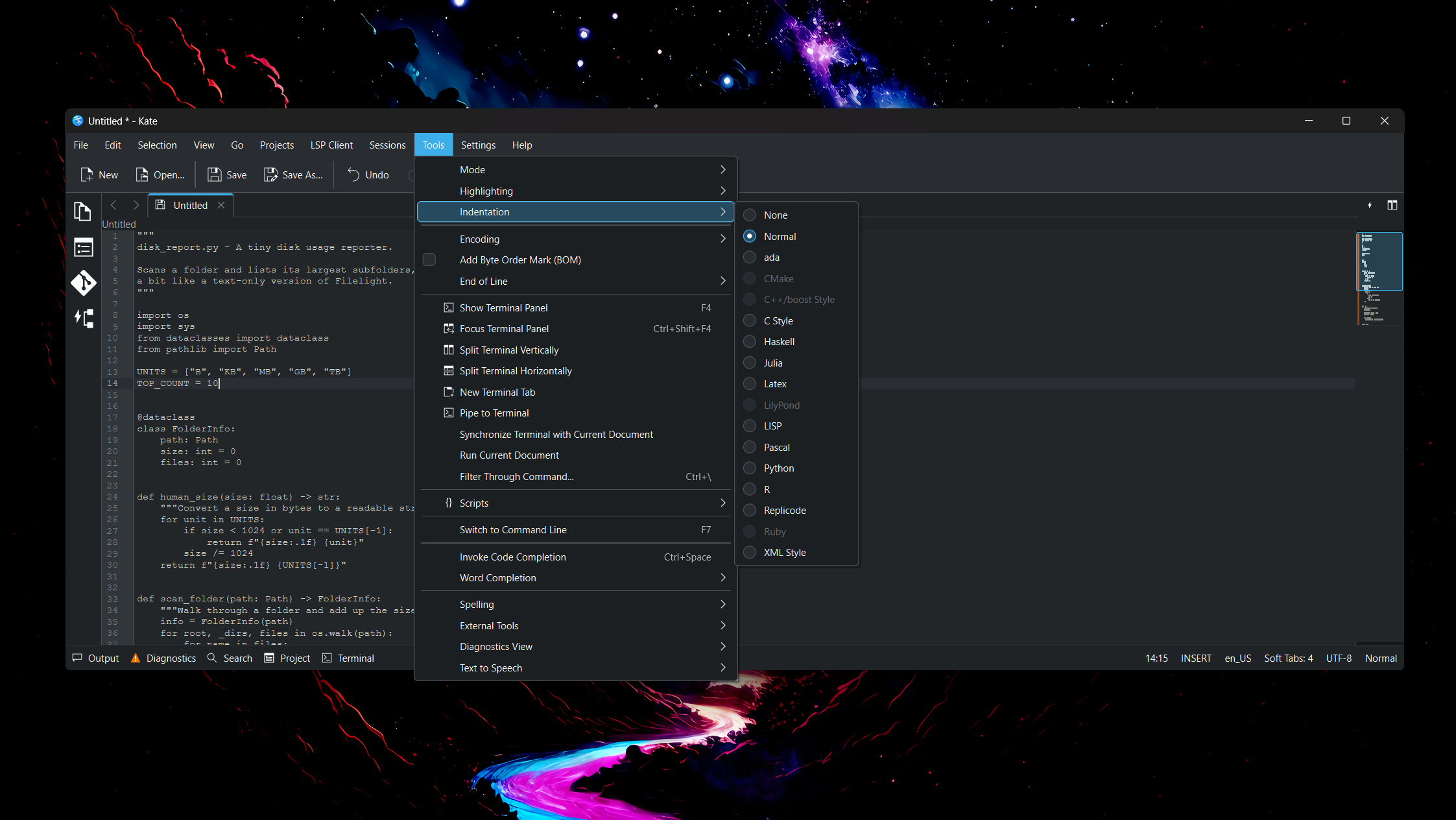Click the quick open lightning icon
Screen dimensions: 1456x820
pyautogui.click(x=1370, y=205)
